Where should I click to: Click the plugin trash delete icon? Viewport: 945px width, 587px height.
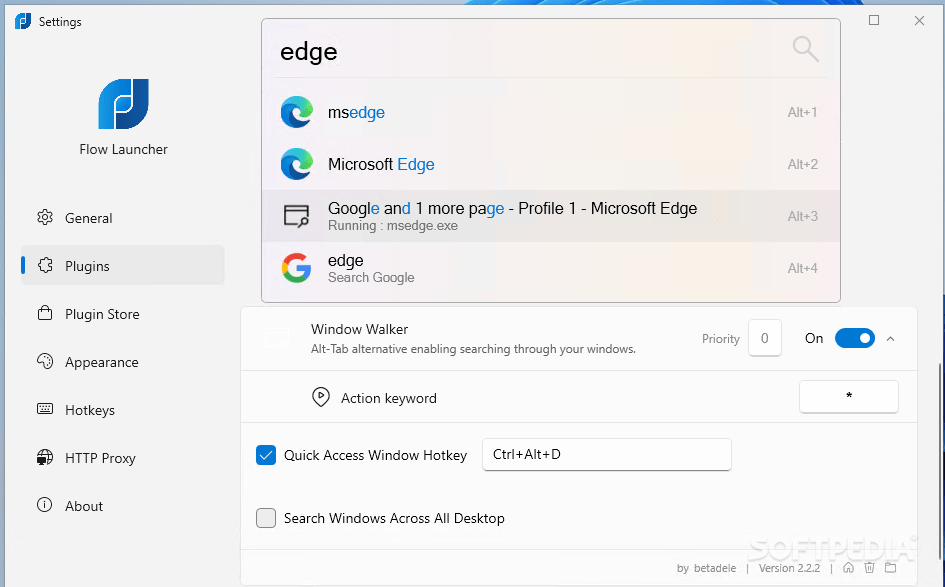pyautogui.click(x=869, y=568)
